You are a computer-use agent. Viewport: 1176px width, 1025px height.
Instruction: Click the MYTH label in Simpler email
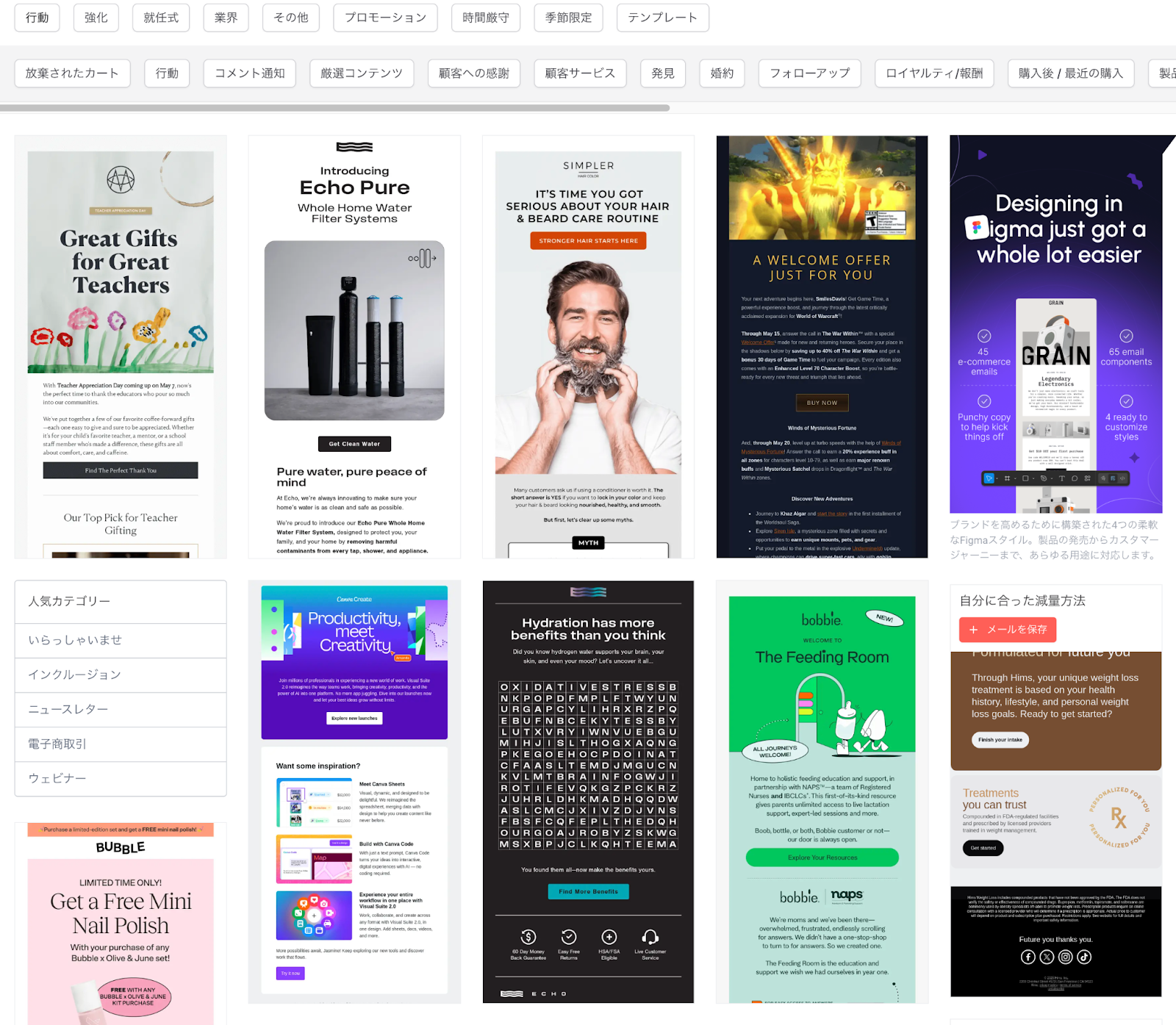(x=588, y=543)
